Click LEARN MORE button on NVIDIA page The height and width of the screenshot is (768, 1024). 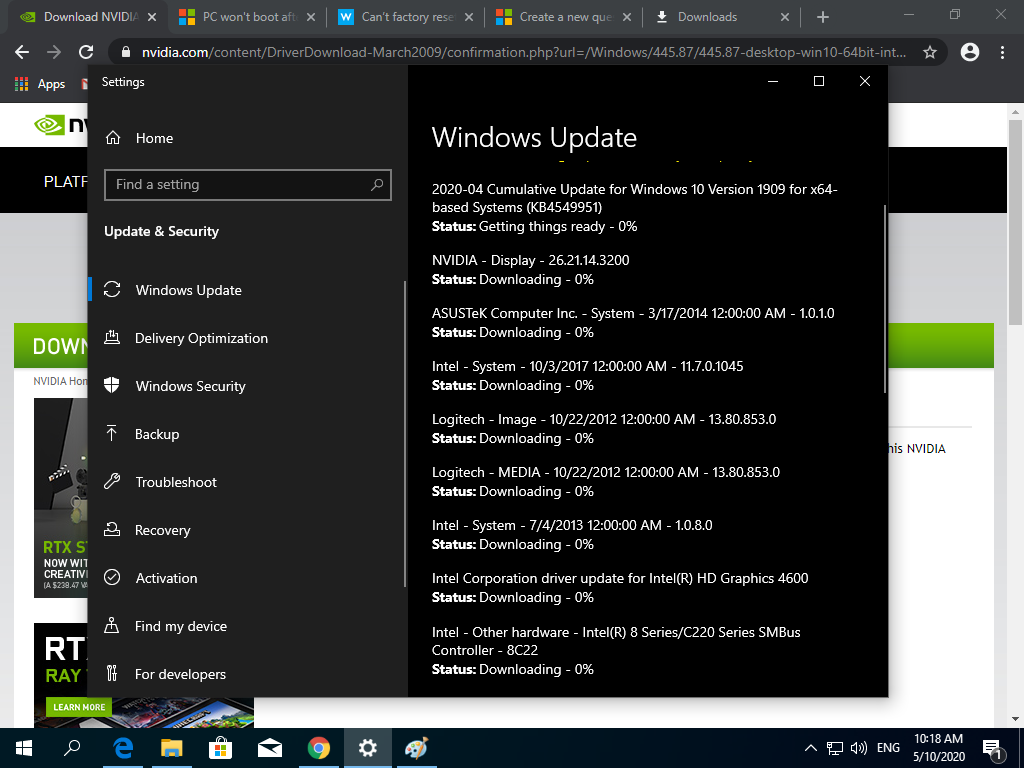79,707
